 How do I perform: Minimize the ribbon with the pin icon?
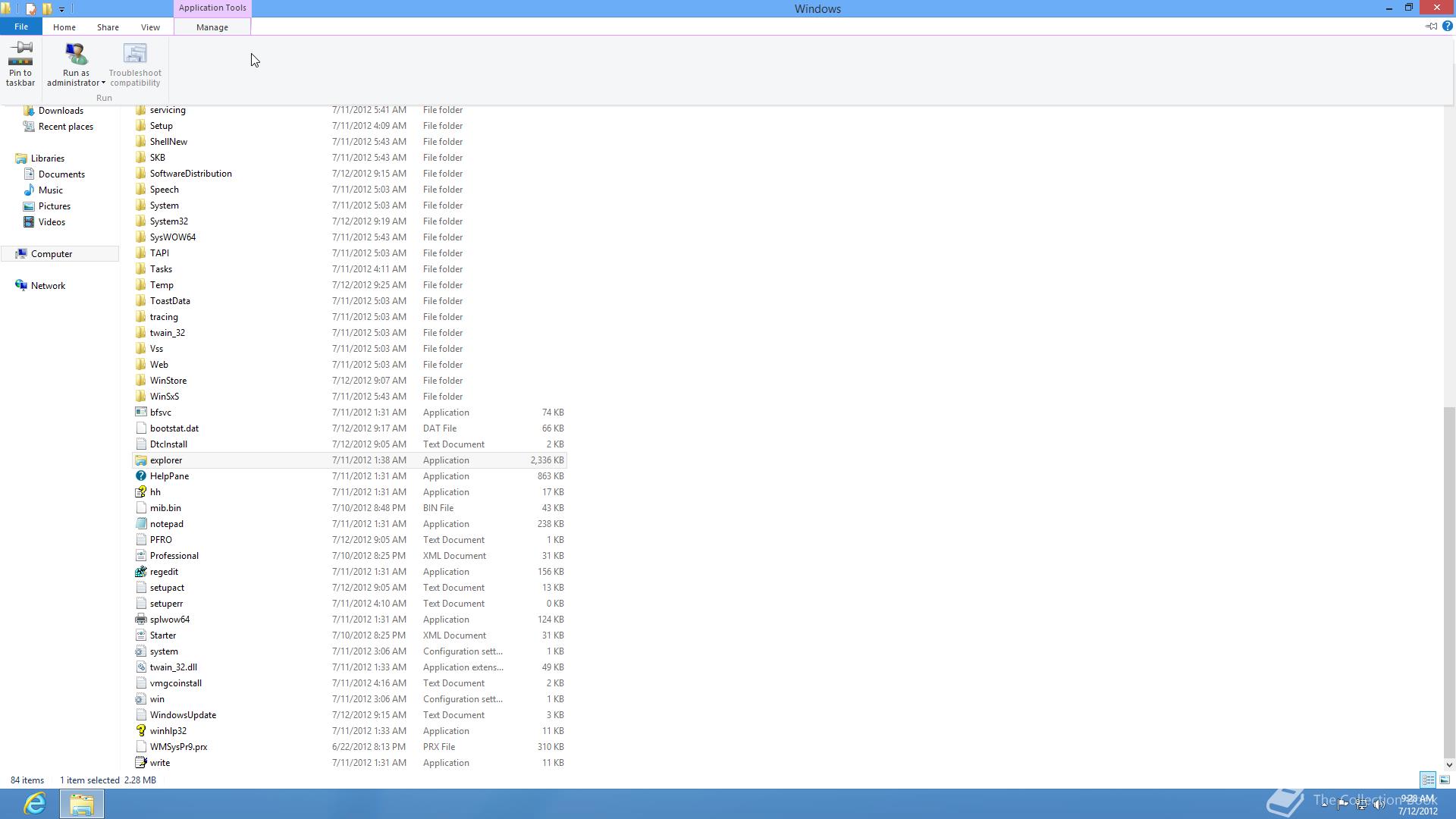tap(1431, 26)
